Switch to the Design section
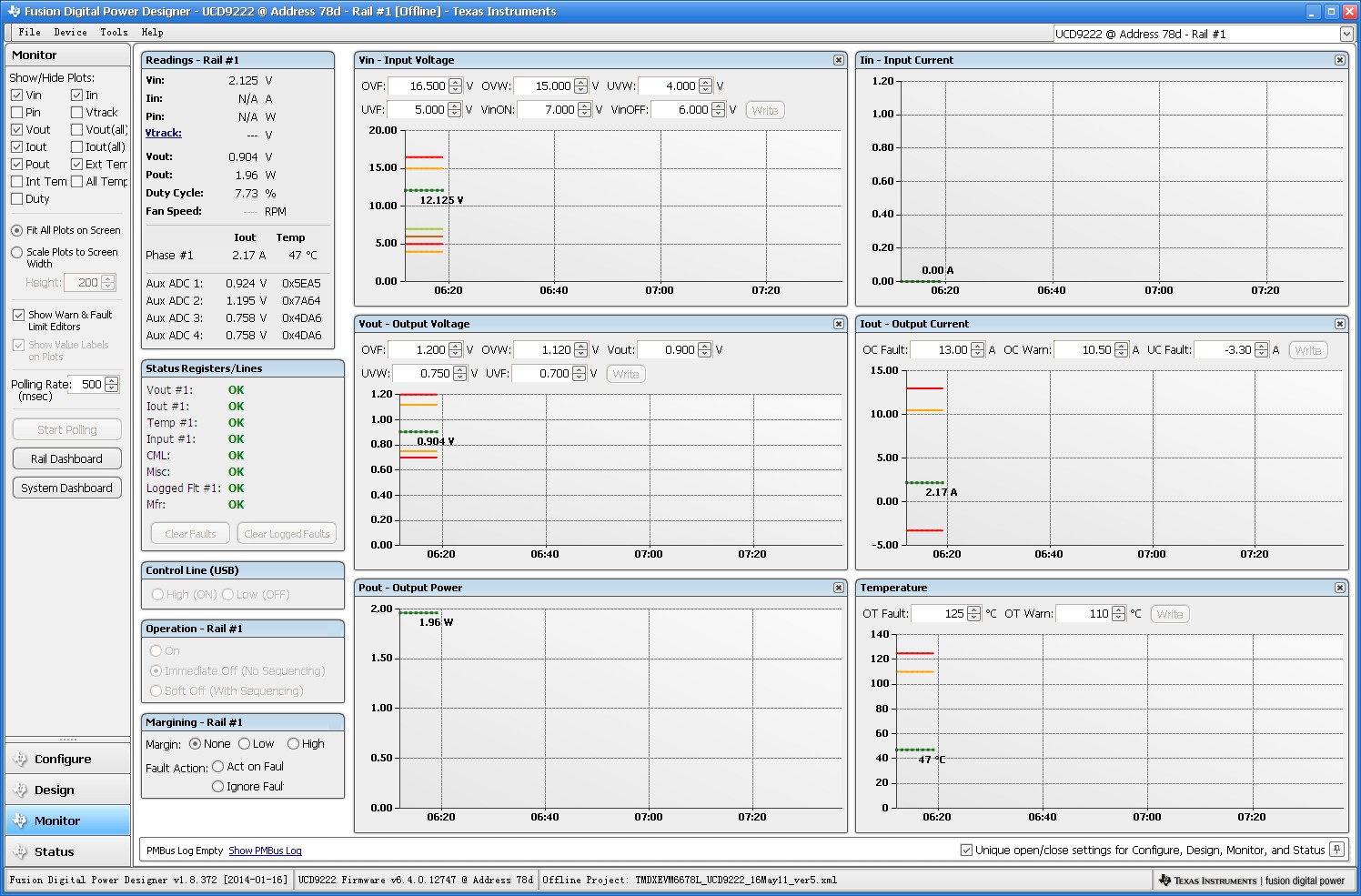 68,790
